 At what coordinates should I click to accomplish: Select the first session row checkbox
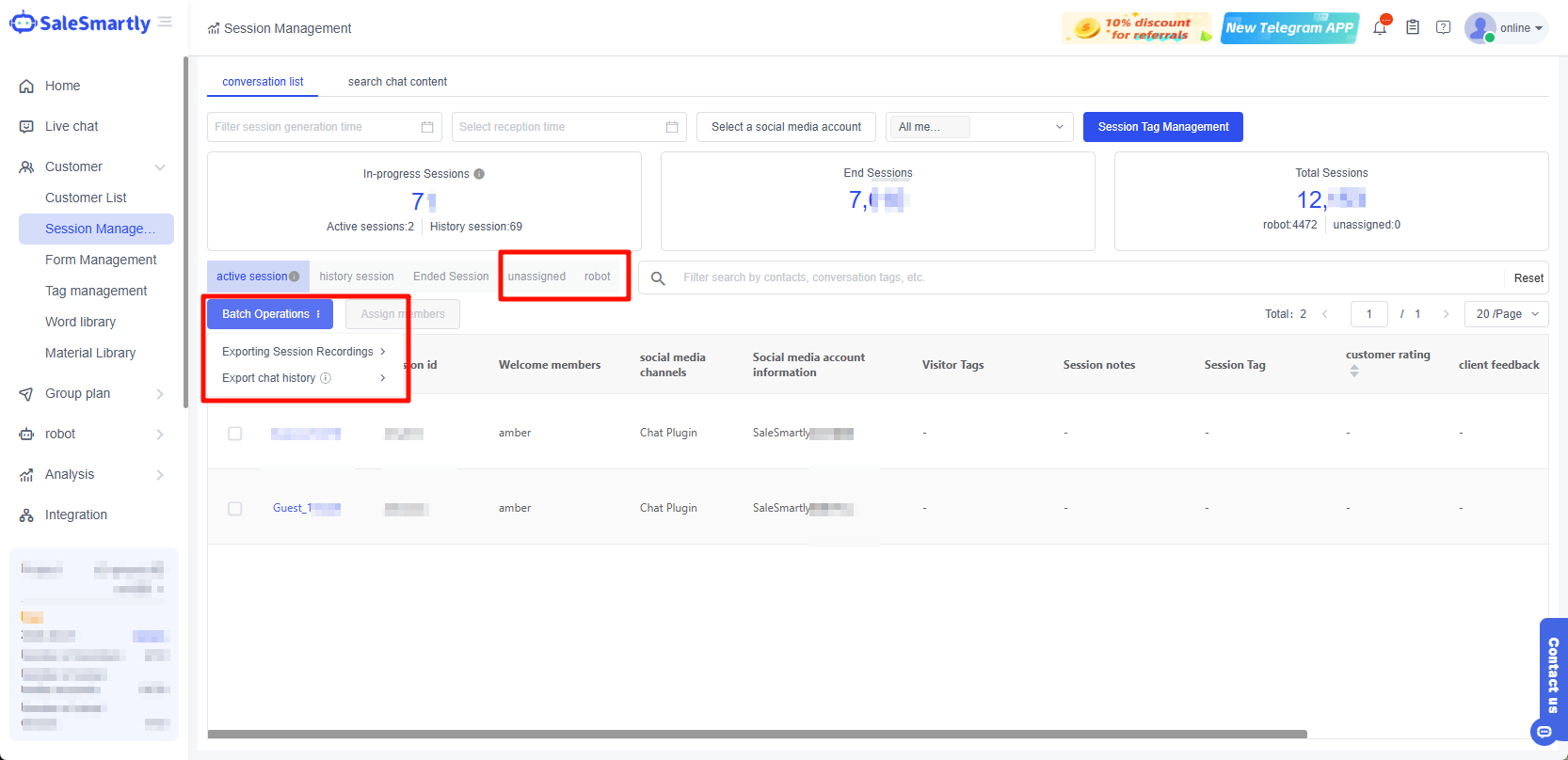[x=235, y=434]
